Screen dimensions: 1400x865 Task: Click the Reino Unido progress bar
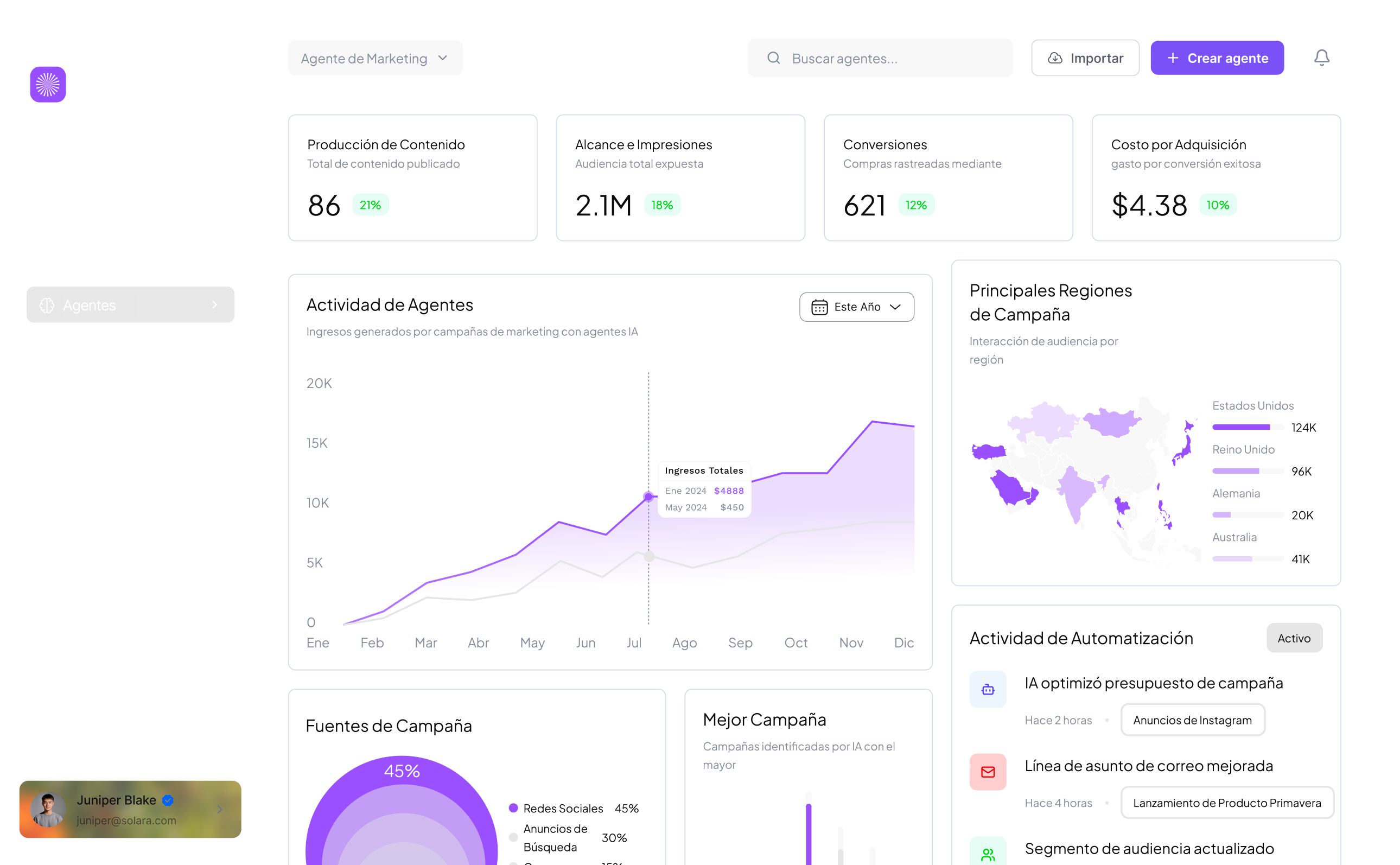pos(1248,472)
